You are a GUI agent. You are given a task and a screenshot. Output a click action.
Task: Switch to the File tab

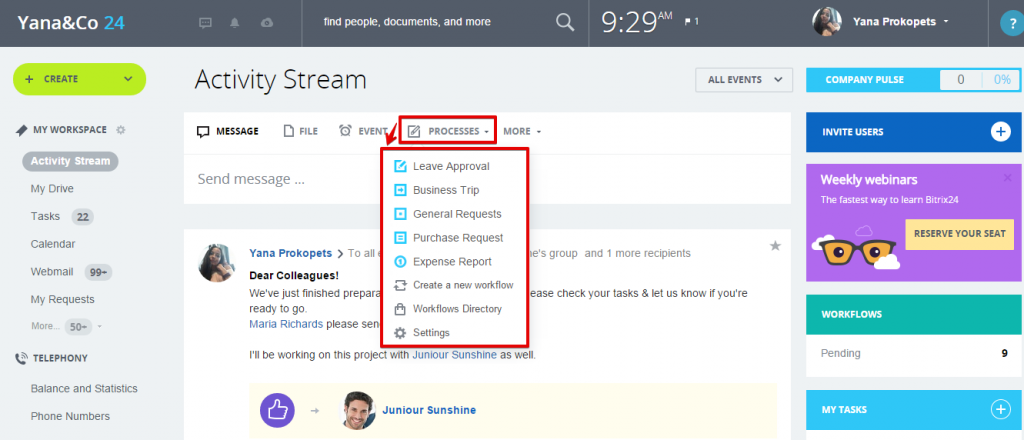300,131
